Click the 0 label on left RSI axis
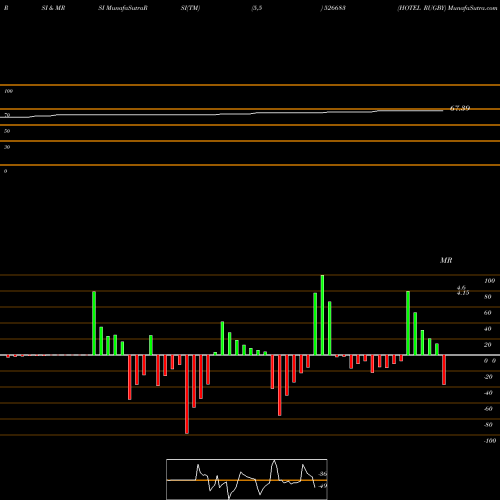Viewport: 500px width, 500px height. [x=5, y=171]
